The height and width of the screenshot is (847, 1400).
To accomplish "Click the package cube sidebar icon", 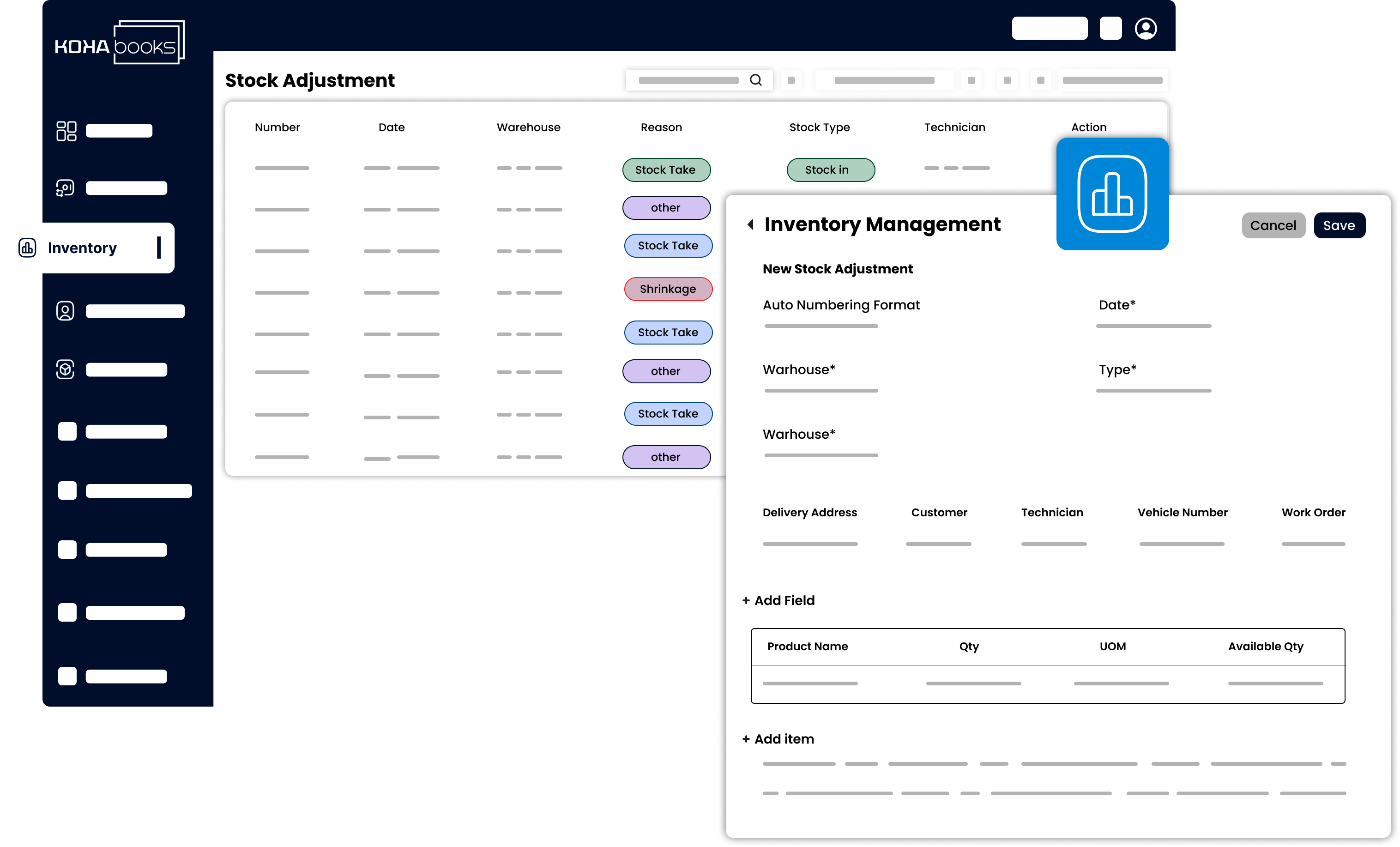I will [x=66, y=369].
